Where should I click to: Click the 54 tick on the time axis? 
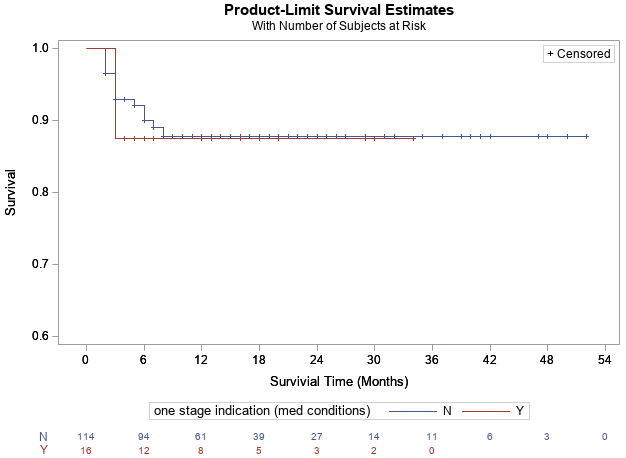tap(605, 358)
